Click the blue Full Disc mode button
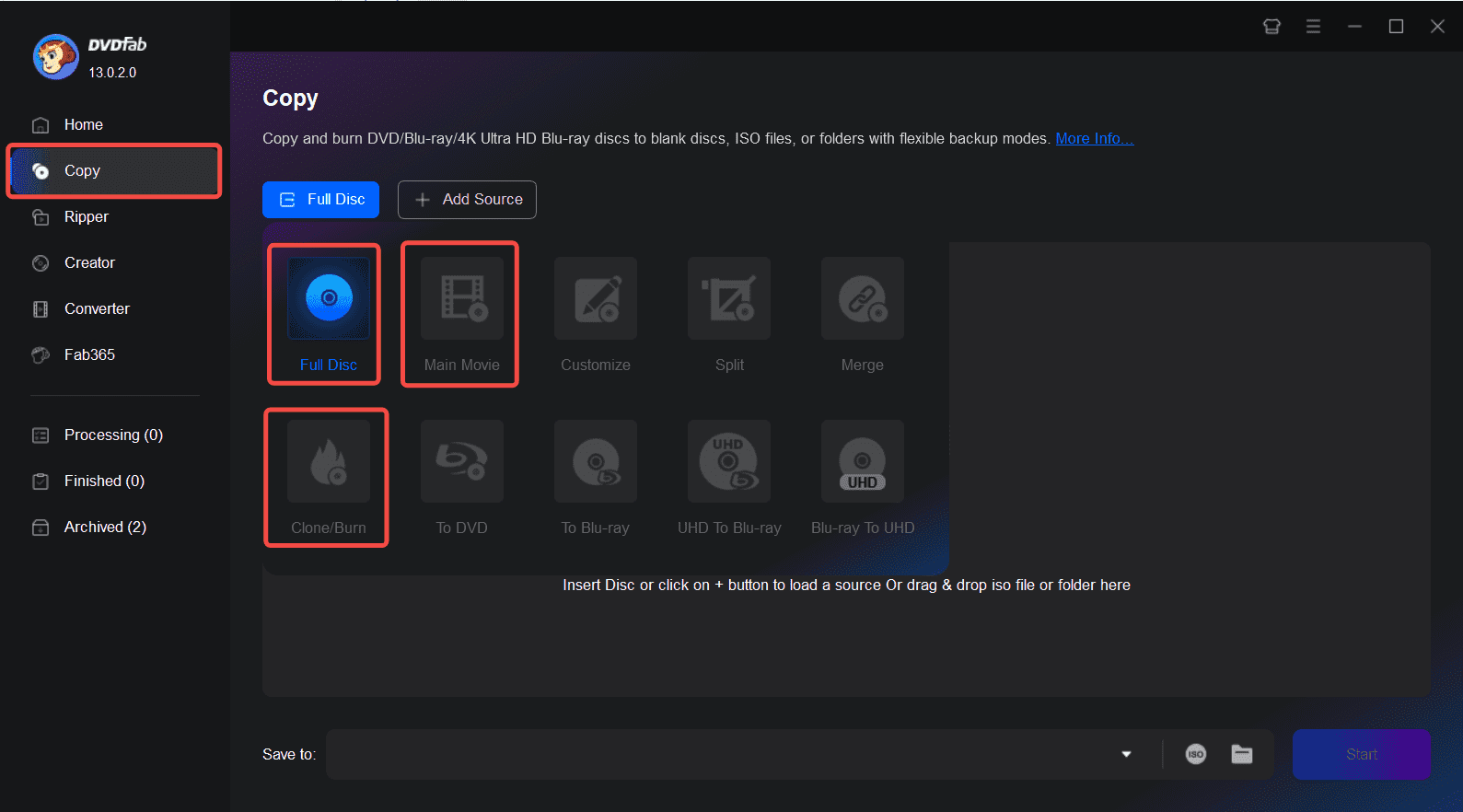1463x812 pixels. [x=320, y=200]
